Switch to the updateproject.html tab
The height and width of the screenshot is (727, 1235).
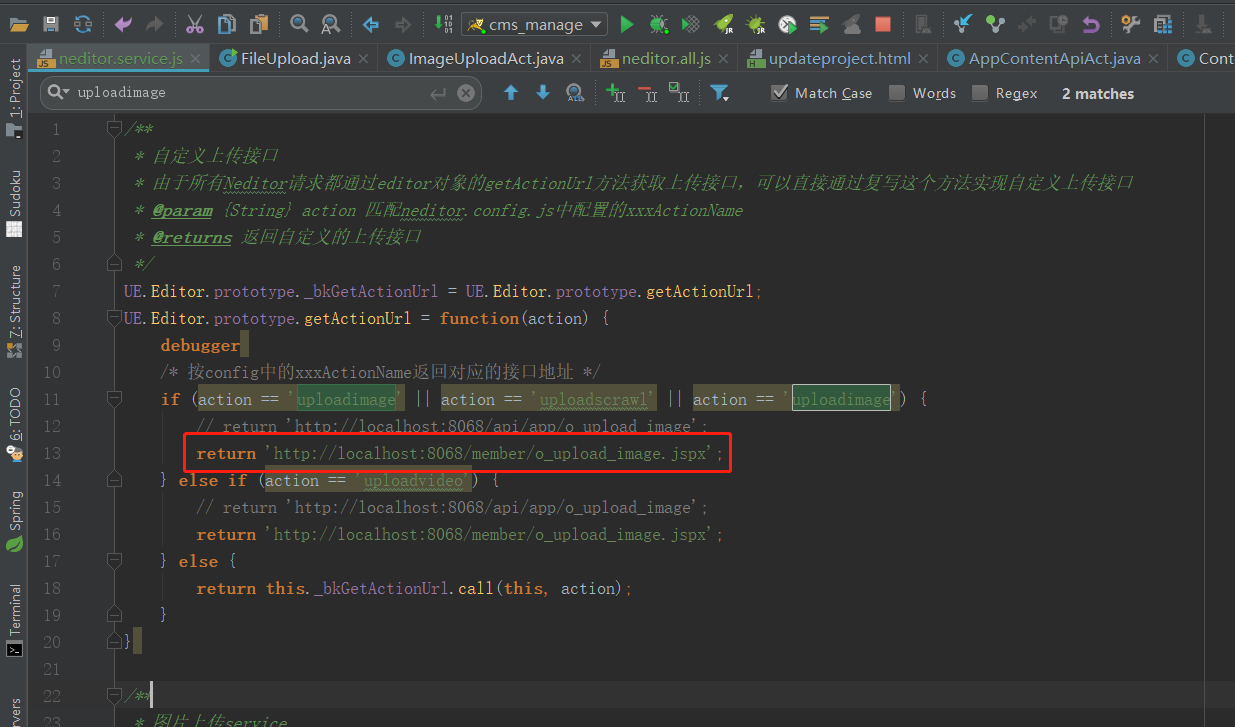(838, 59)
